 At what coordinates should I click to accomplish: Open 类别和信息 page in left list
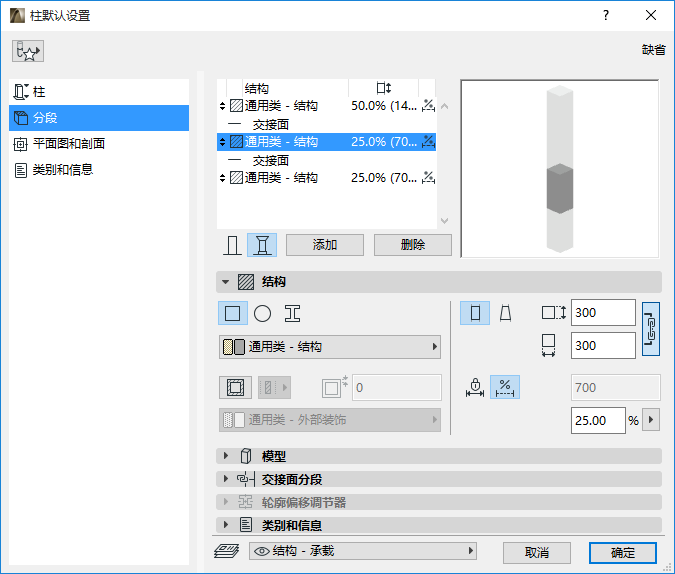coord(99,170)
